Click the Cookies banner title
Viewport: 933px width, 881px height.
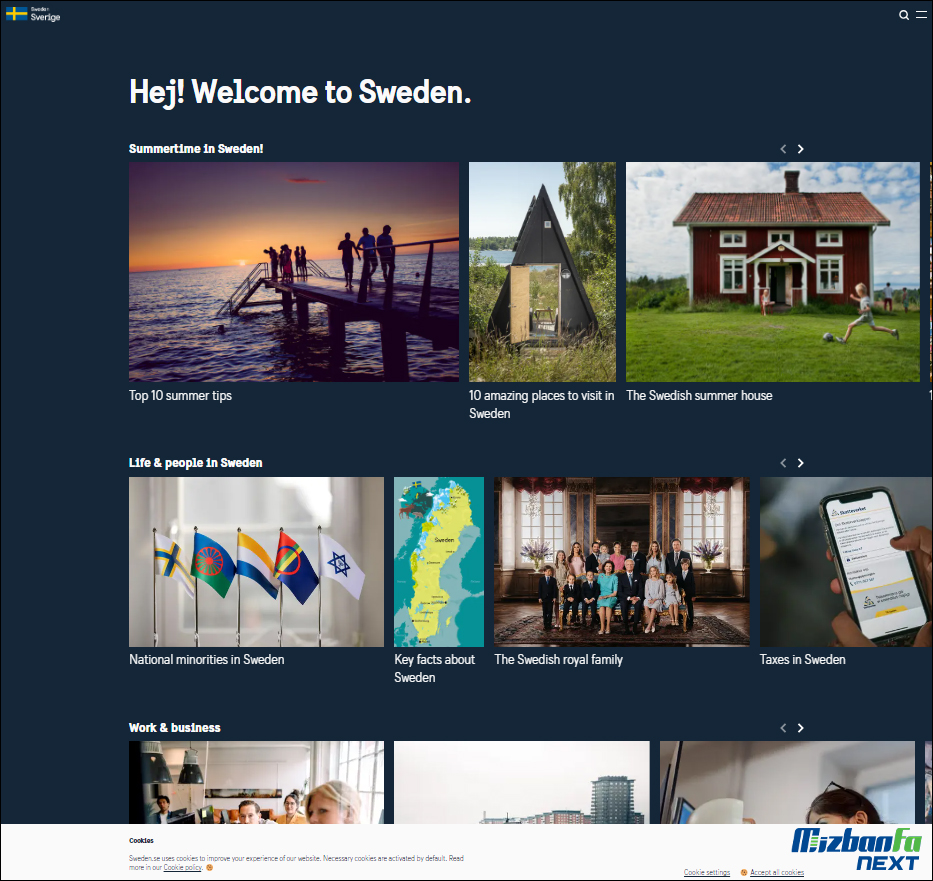141,841
